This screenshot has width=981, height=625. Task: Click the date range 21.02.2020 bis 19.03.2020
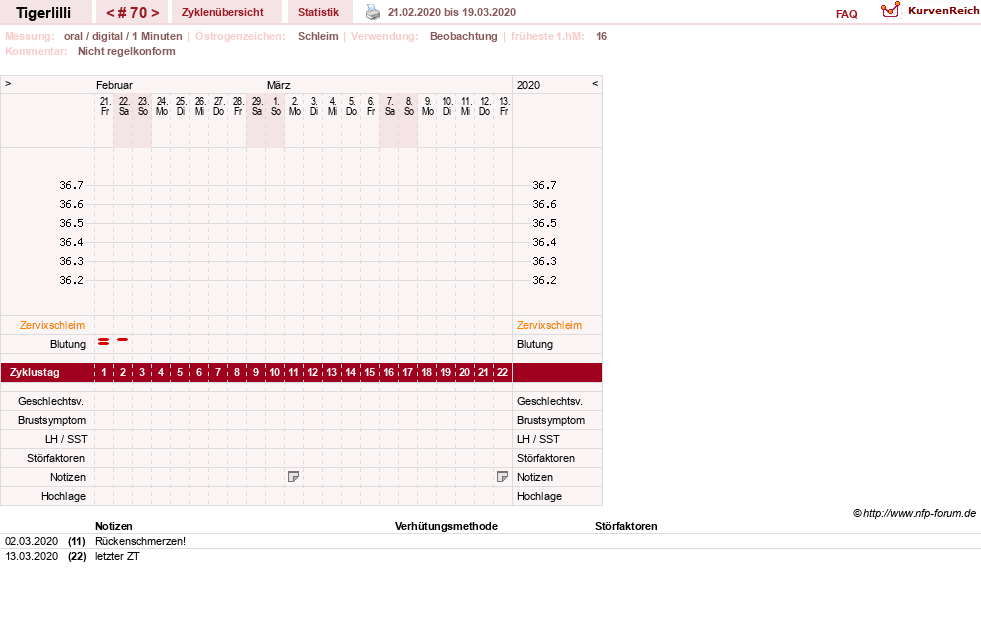452,12
